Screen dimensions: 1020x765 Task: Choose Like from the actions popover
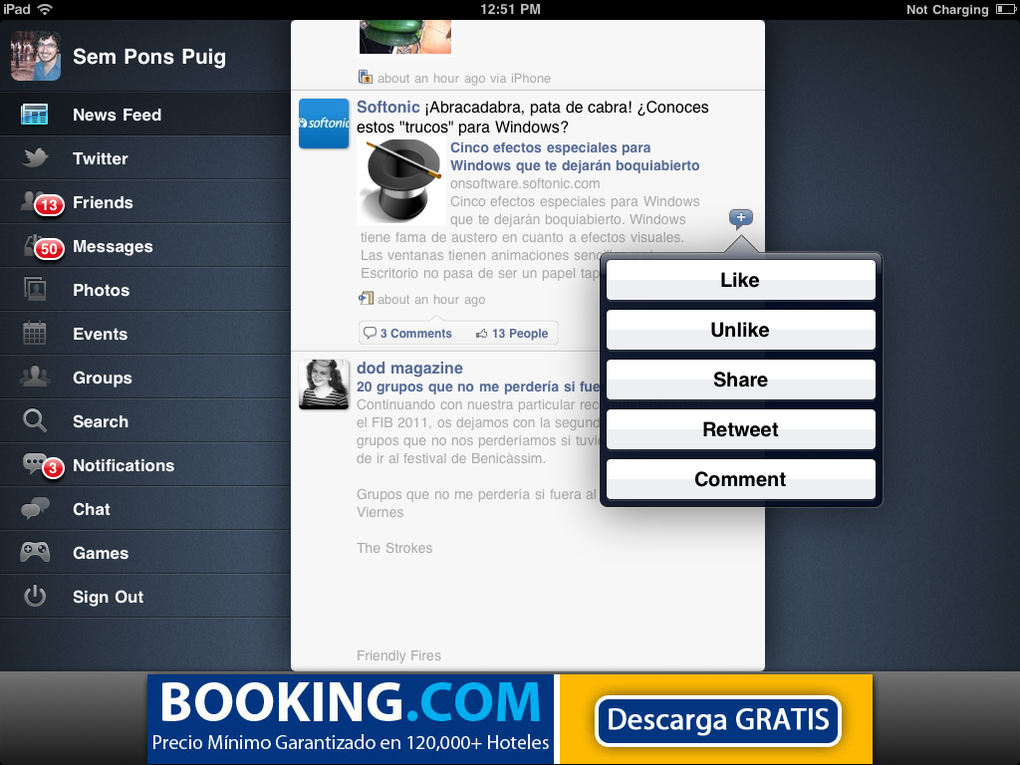740,280
